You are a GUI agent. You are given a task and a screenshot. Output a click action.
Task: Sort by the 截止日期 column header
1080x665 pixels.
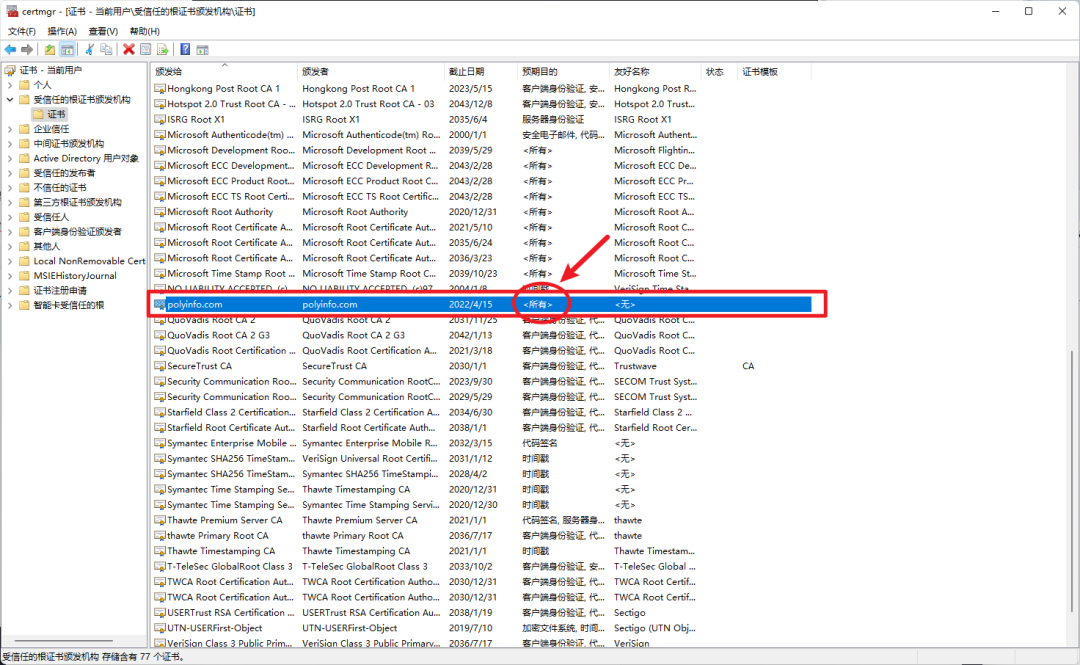coord(481,72)
